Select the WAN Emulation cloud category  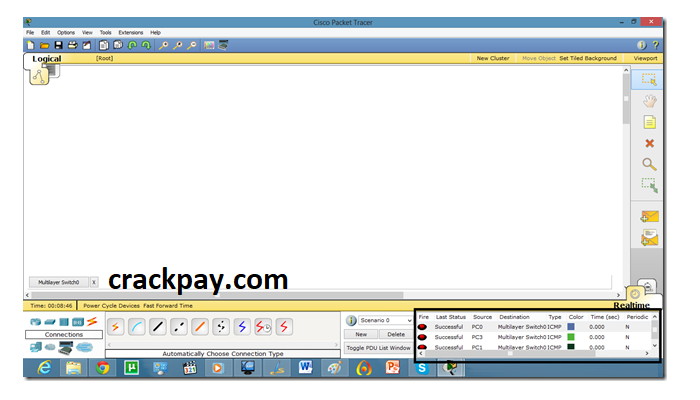pyautogui.click(x=50, y=347)
